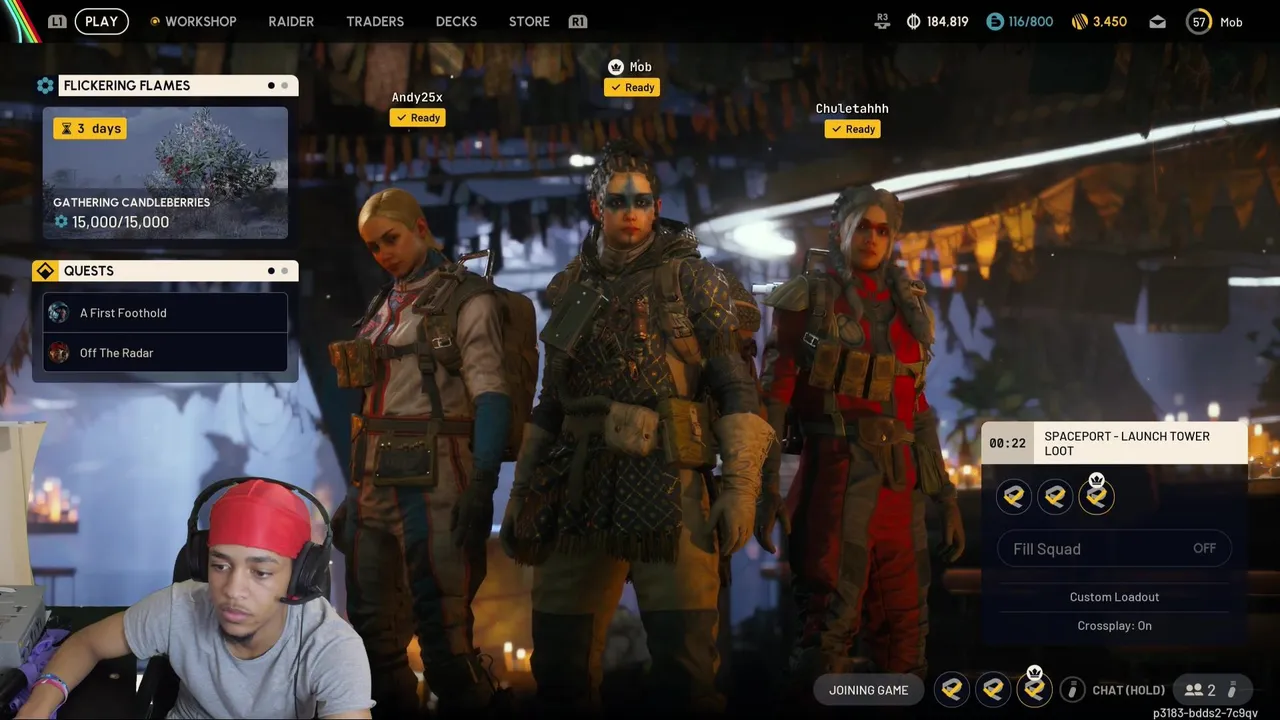Click the Quests page indicator dots
The width and height of the screenshot is (1280, 720).
click(x=277, y=271)
